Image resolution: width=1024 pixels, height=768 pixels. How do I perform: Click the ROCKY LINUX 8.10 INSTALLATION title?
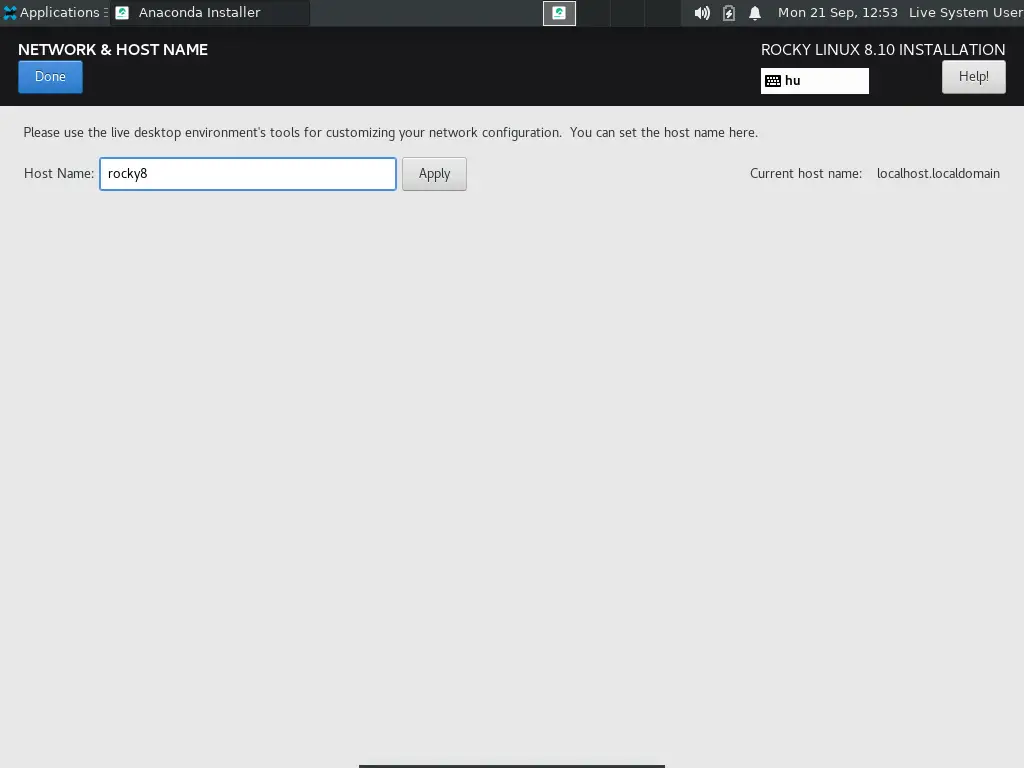(x=883, y=50)
